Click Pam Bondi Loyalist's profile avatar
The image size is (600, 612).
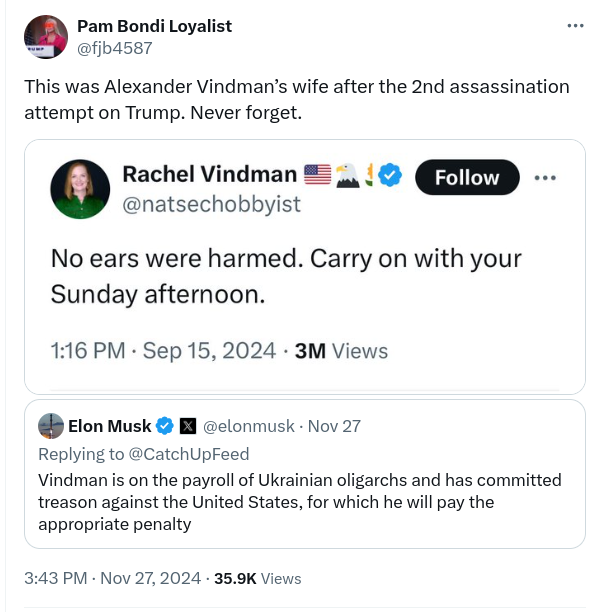[46, 38]
